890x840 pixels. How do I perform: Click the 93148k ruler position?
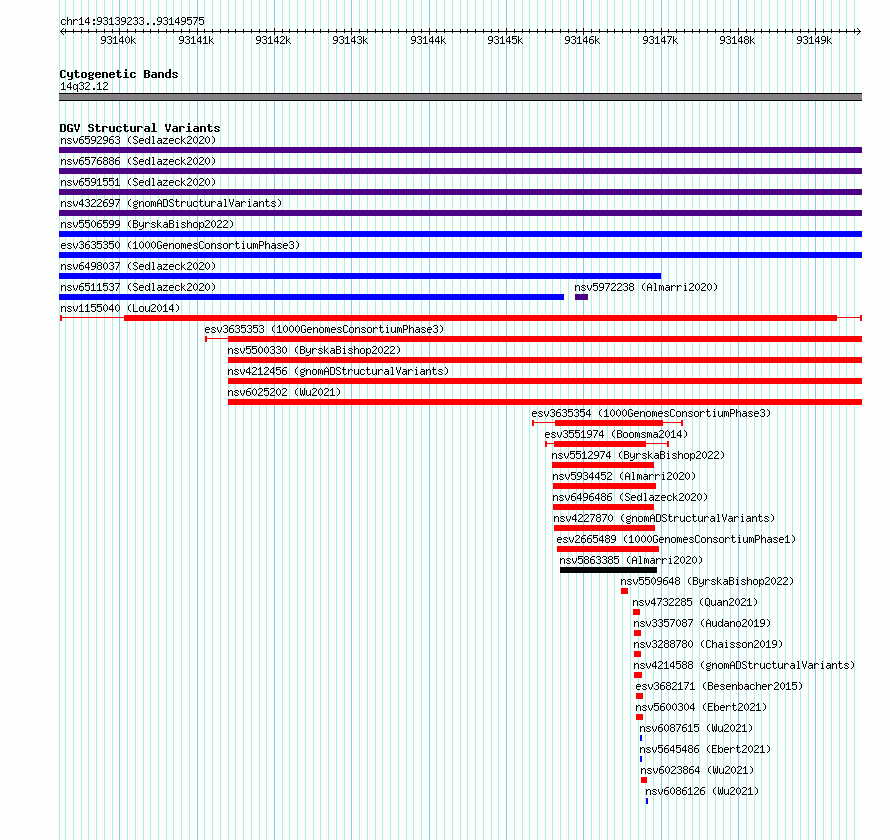tap(737, 40)
